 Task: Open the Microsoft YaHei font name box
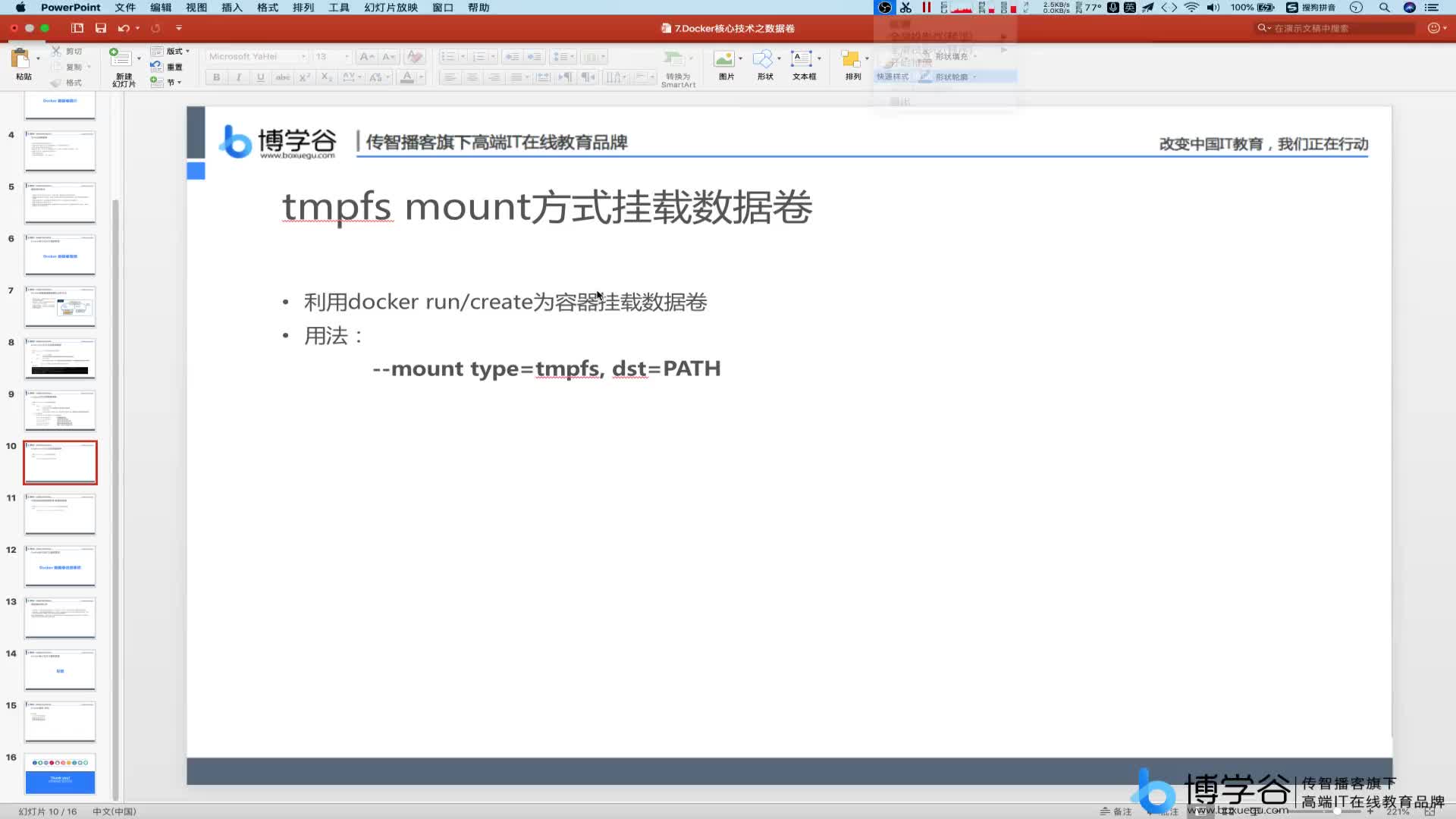[x=257, y=57]
